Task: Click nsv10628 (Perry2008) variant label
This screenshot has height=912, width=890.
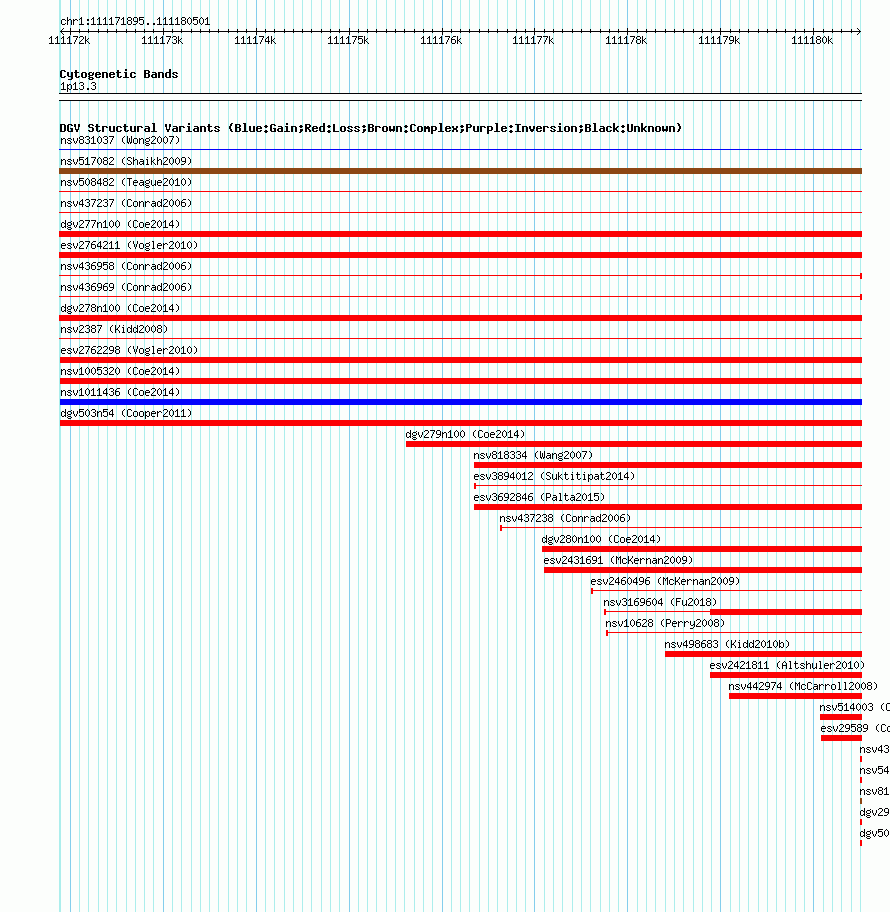Action: point(665,623)
